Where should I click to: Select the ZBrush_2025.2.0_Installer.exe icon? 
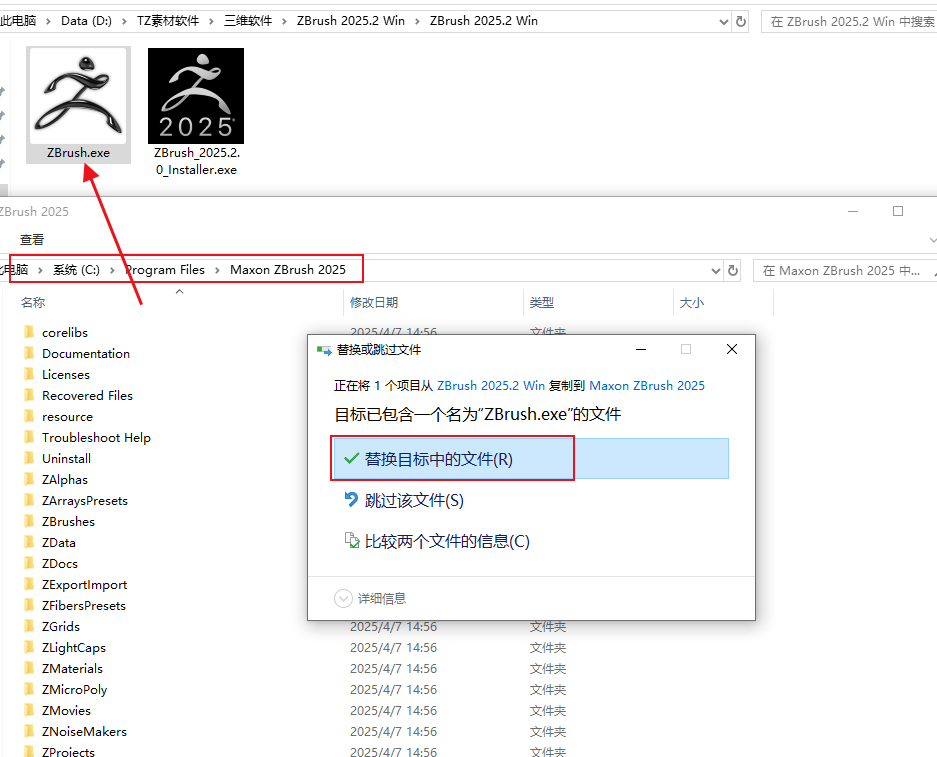tap(196, 96)
